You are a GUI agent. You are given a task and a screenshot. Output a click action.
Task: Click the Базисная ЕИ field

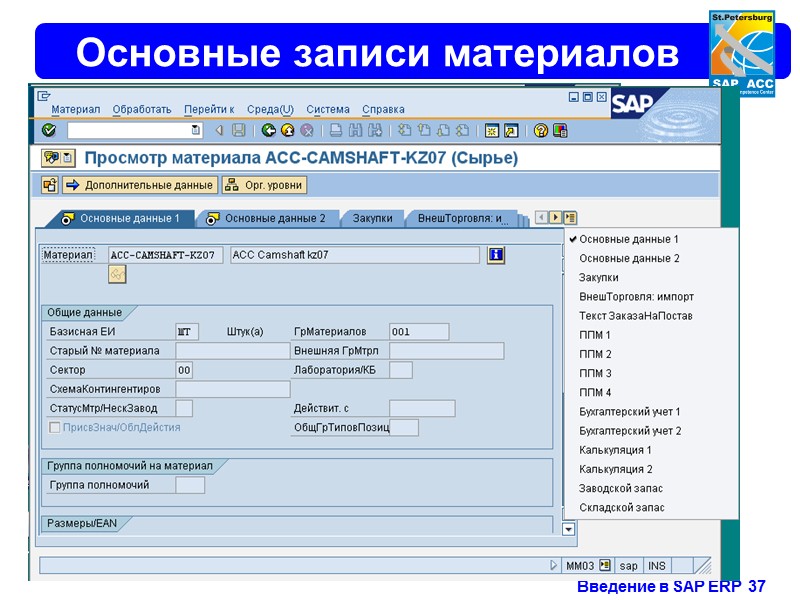pos(187,332)
